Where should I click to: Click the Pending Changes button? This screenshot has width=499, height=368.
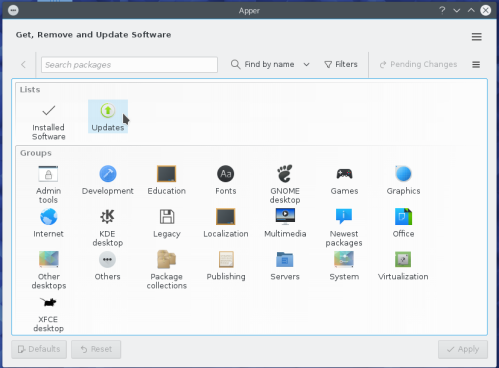tap(418, 64)
